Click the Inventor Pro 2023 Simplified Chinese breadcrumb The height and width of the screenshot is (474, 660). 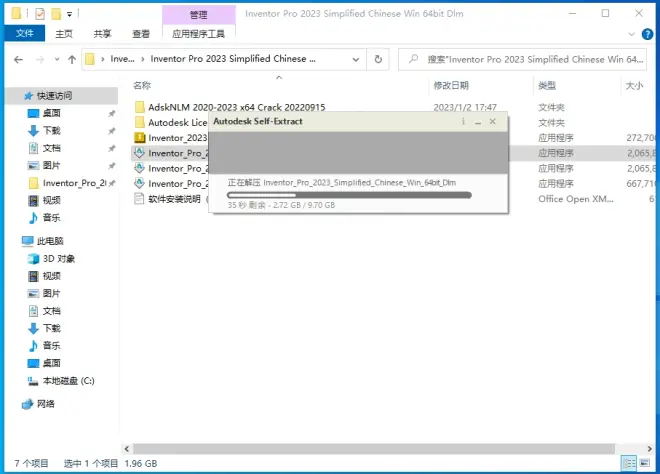233,59
